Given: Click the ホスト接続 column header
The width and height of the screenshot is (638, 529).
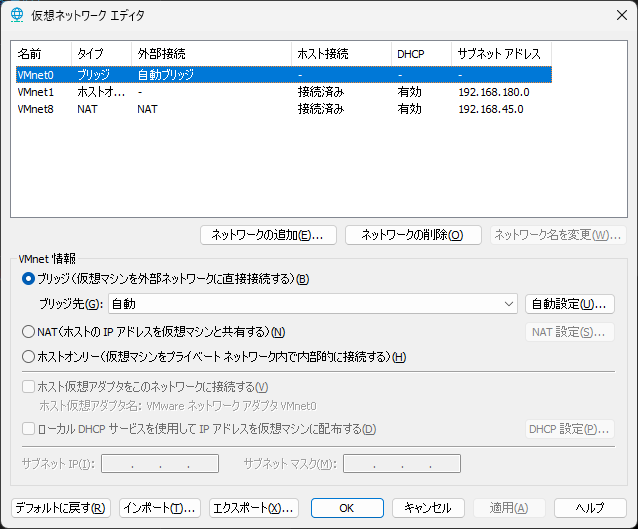Looking at the screenshot, I should click(x=341, y=54).
